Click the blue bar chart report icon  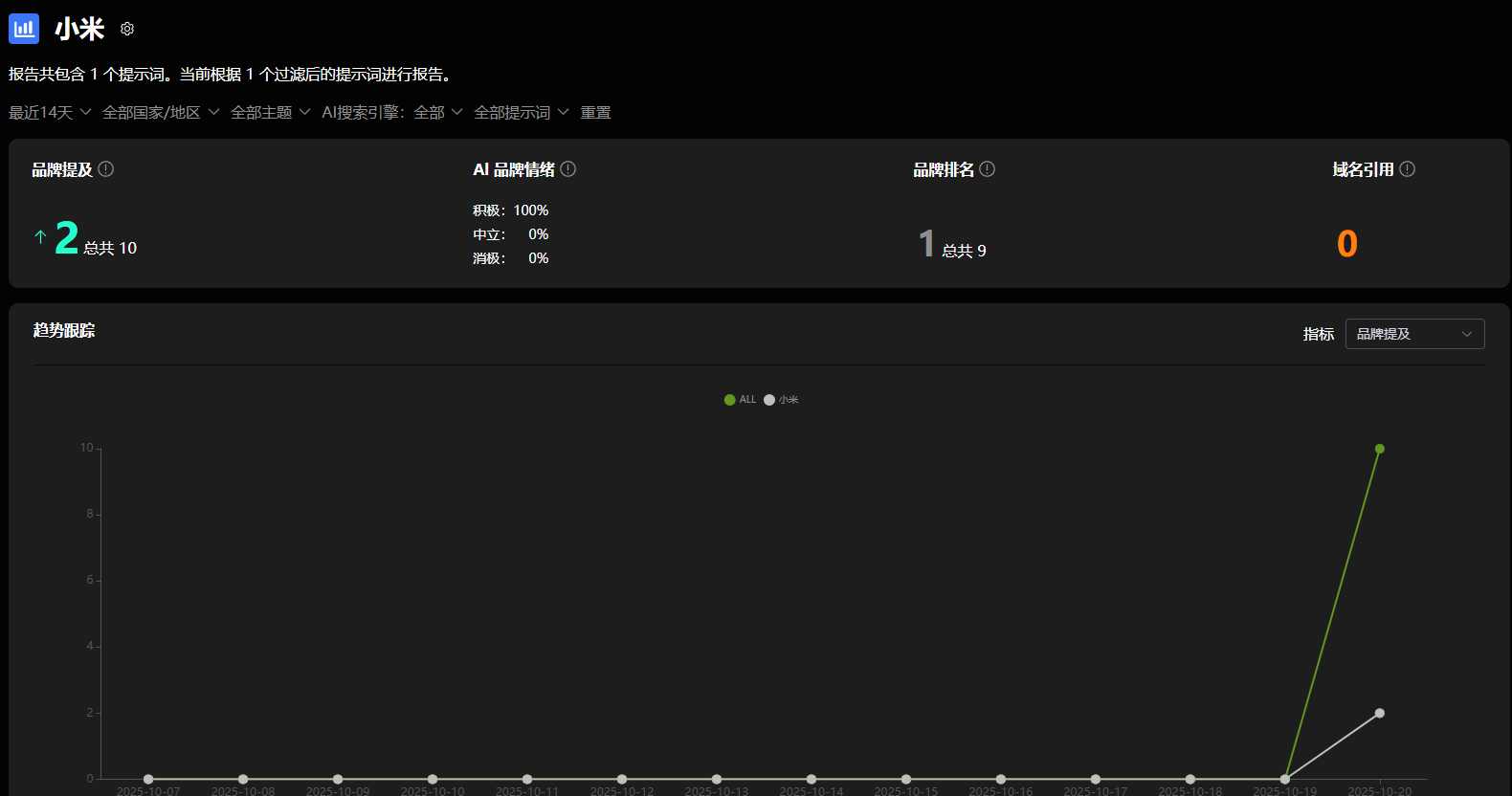pyautogui.click(x=24, y=29)
